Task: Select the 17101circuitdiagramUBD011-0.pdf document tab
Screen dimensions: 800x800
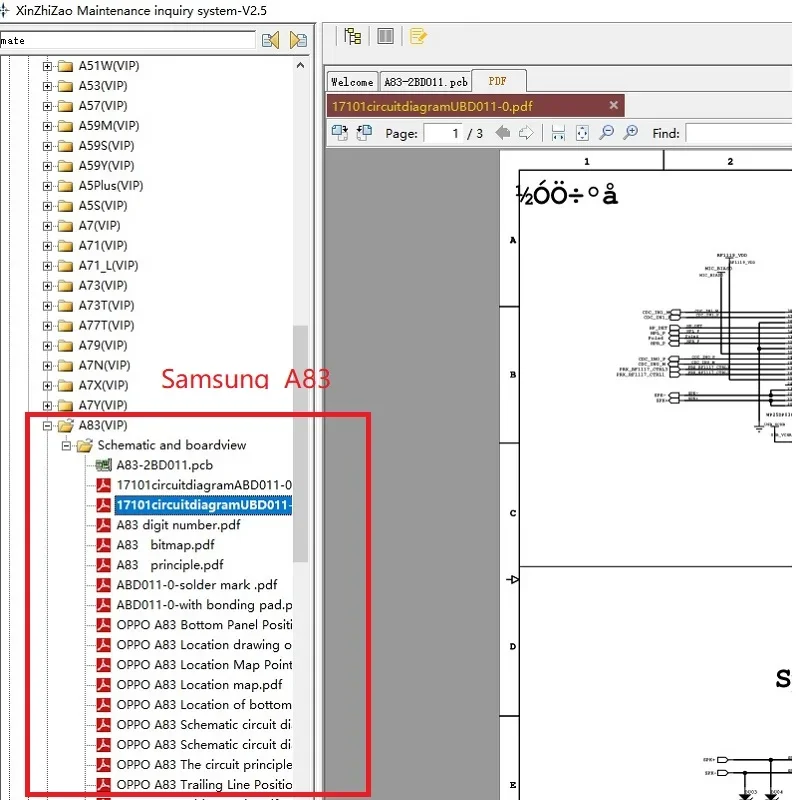Action: (x=474, y=106)
